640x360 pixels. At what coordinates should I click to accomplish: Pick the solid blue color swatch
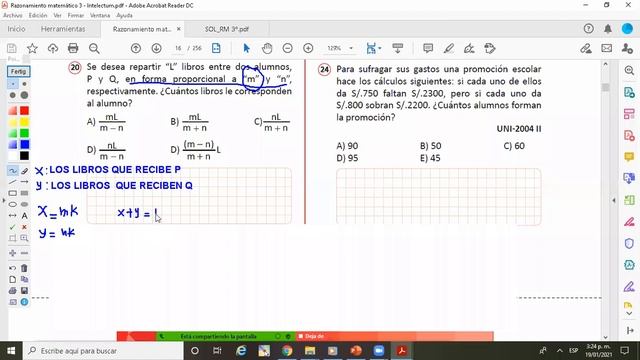24,144
